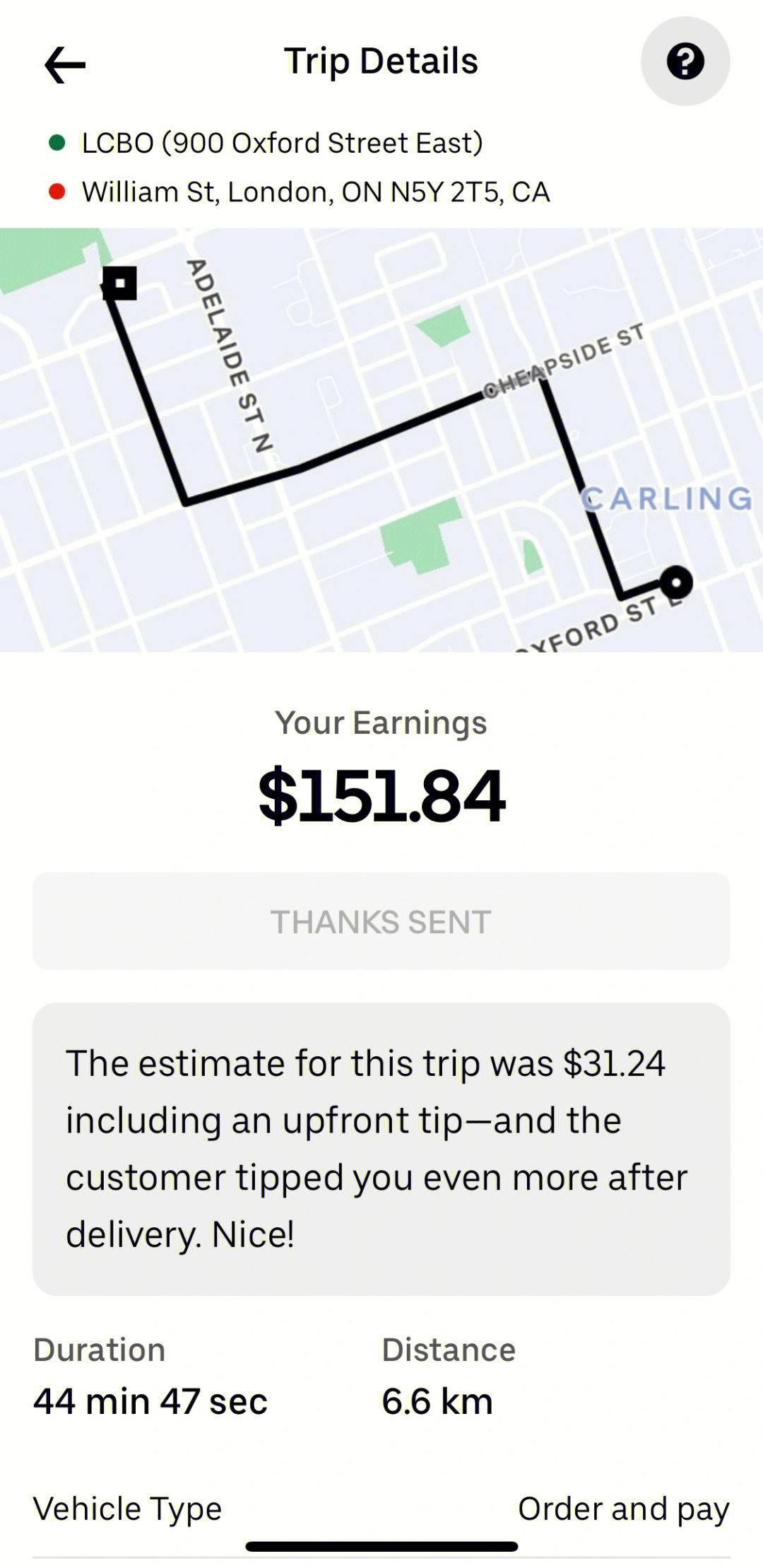
Task: Tap the $151.84 earnings amount
Action: point(381,796)
